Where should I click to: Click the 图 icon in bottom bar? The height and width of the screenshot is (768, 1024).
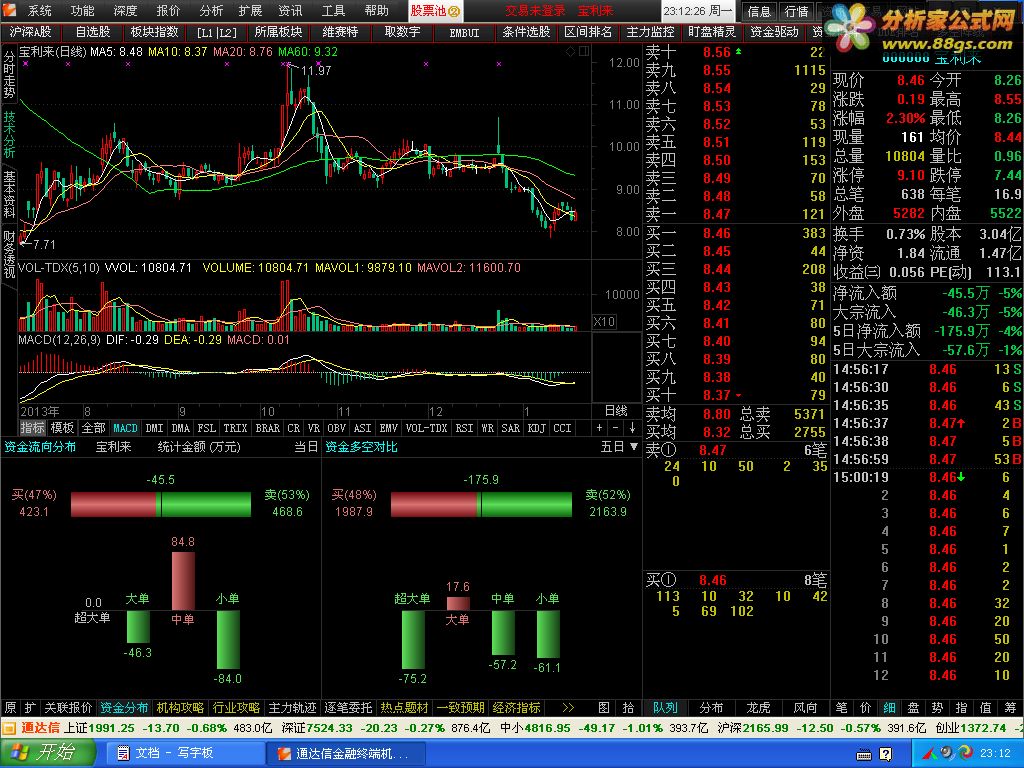[x=604, y=707]
